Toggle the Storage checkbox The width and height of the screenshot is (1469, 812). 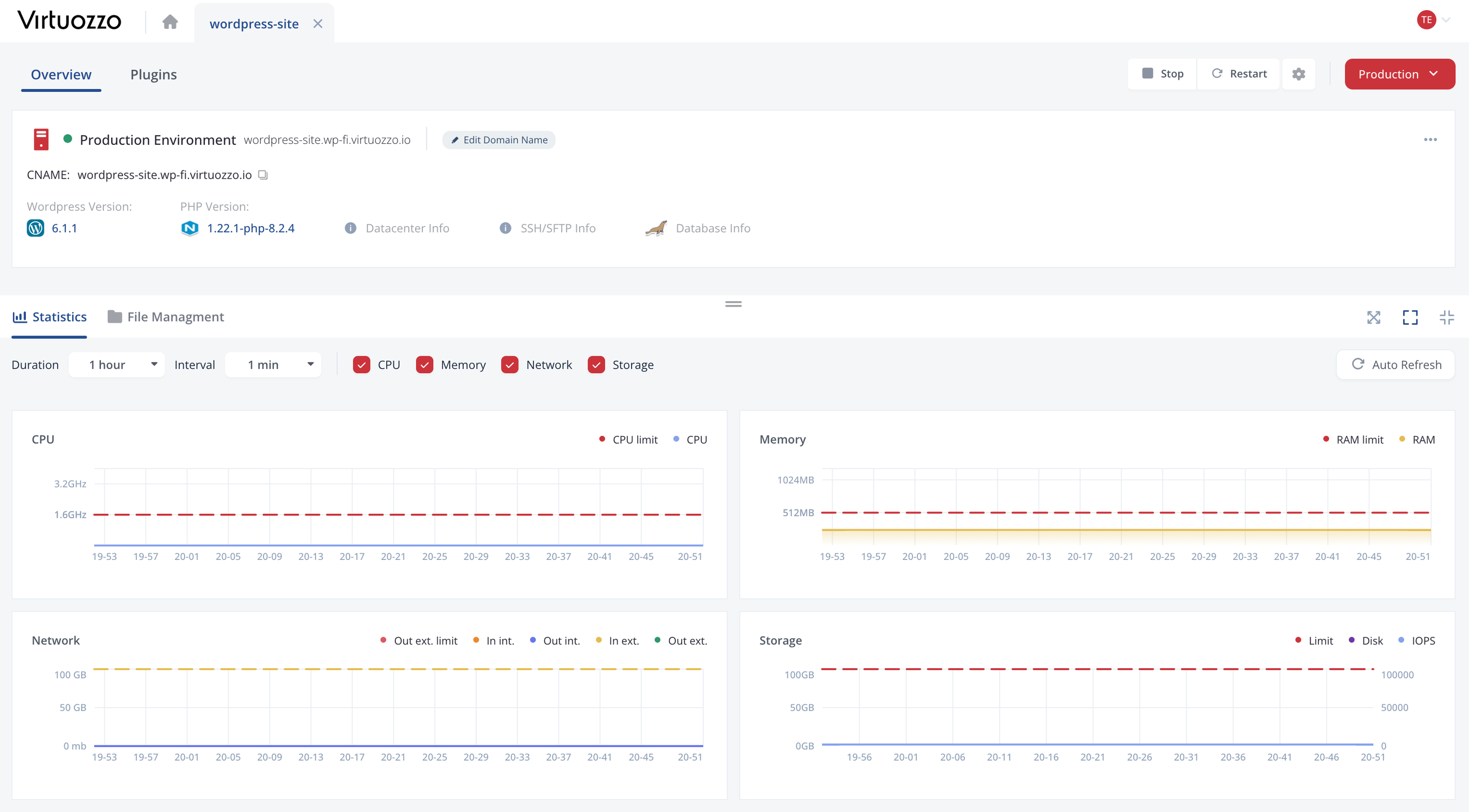[596, 365]
